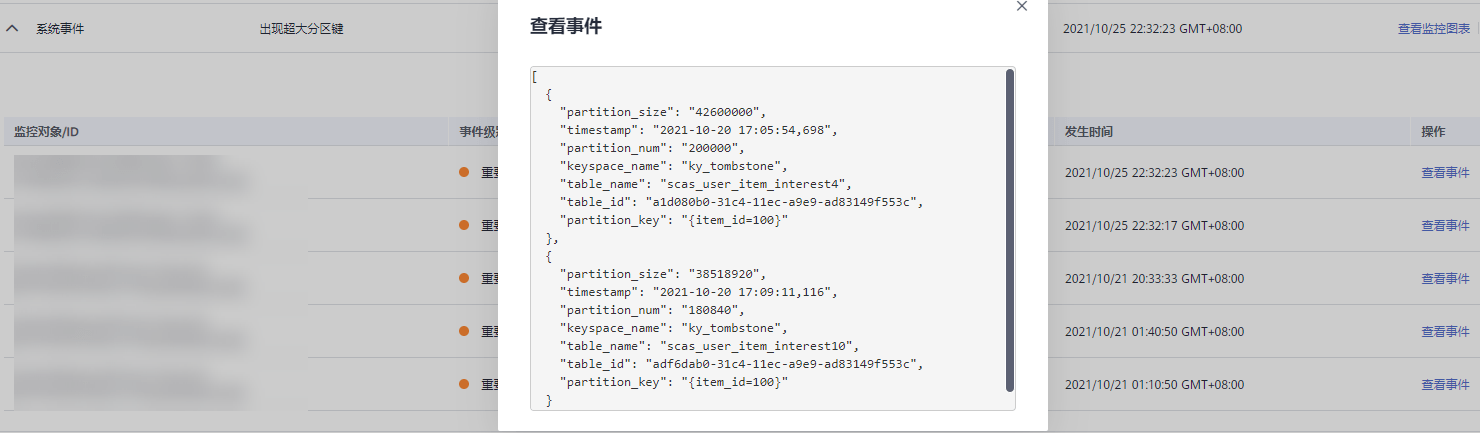This screenshot has width=1480, height=433.
Task: Click the 发生时间 column header
Action: (x=1088, y=132)
